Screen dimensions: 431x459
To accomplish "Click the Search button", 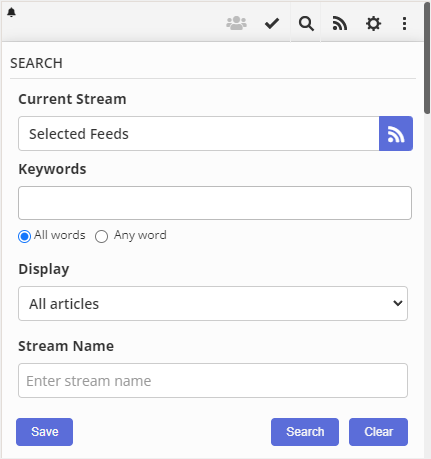I will point(305,432).
